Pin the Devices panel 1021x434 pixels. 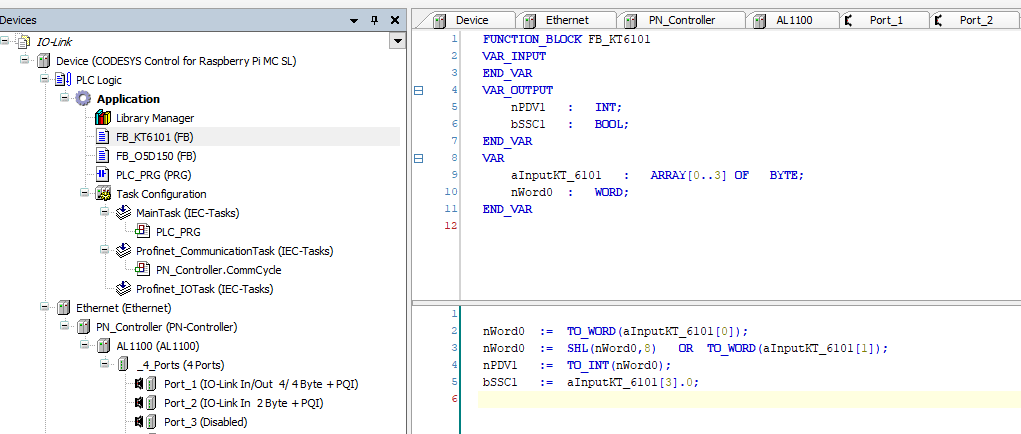tap(374, 21)
